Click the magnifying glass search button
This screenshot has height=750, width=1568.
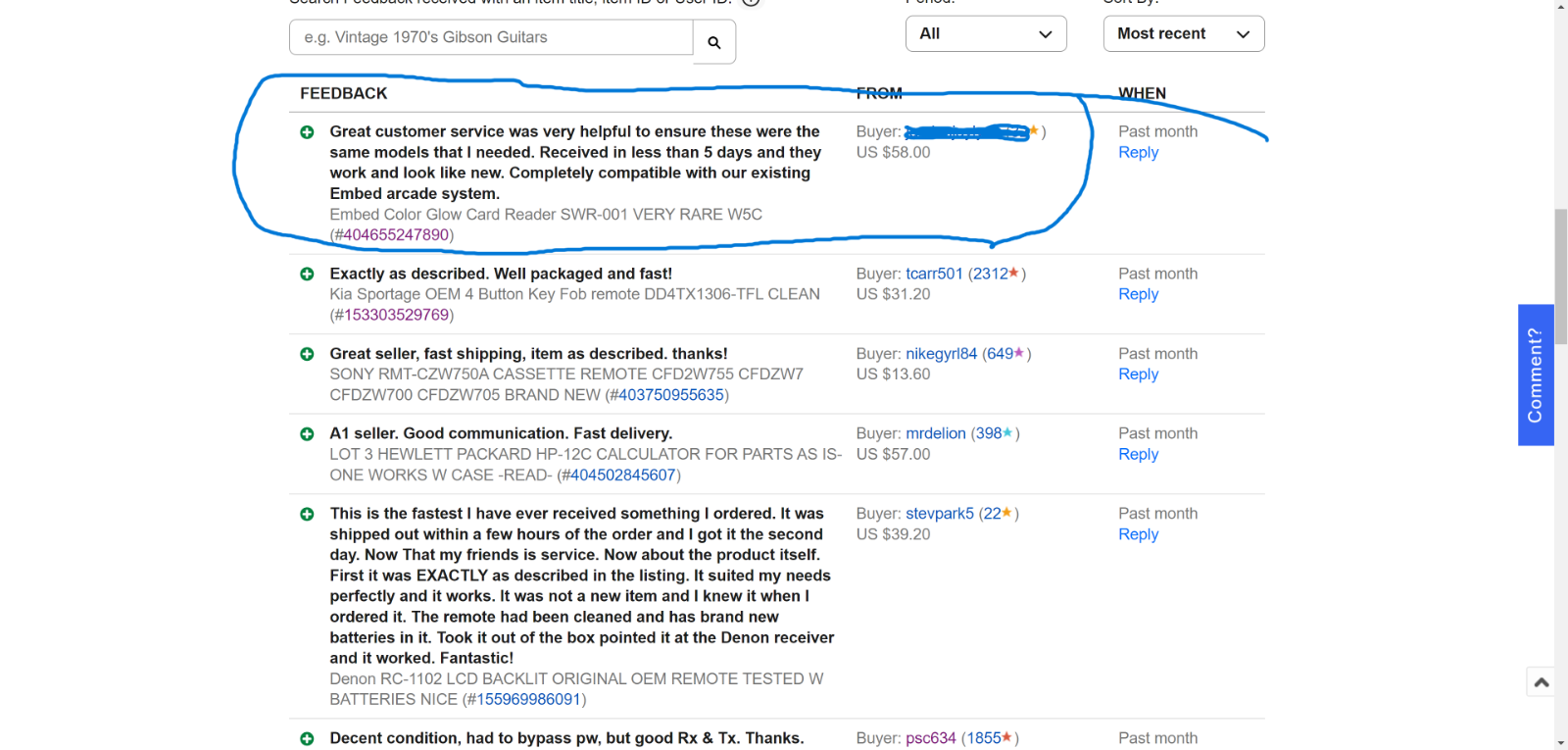pyautogui.click(x=713, y=42)
